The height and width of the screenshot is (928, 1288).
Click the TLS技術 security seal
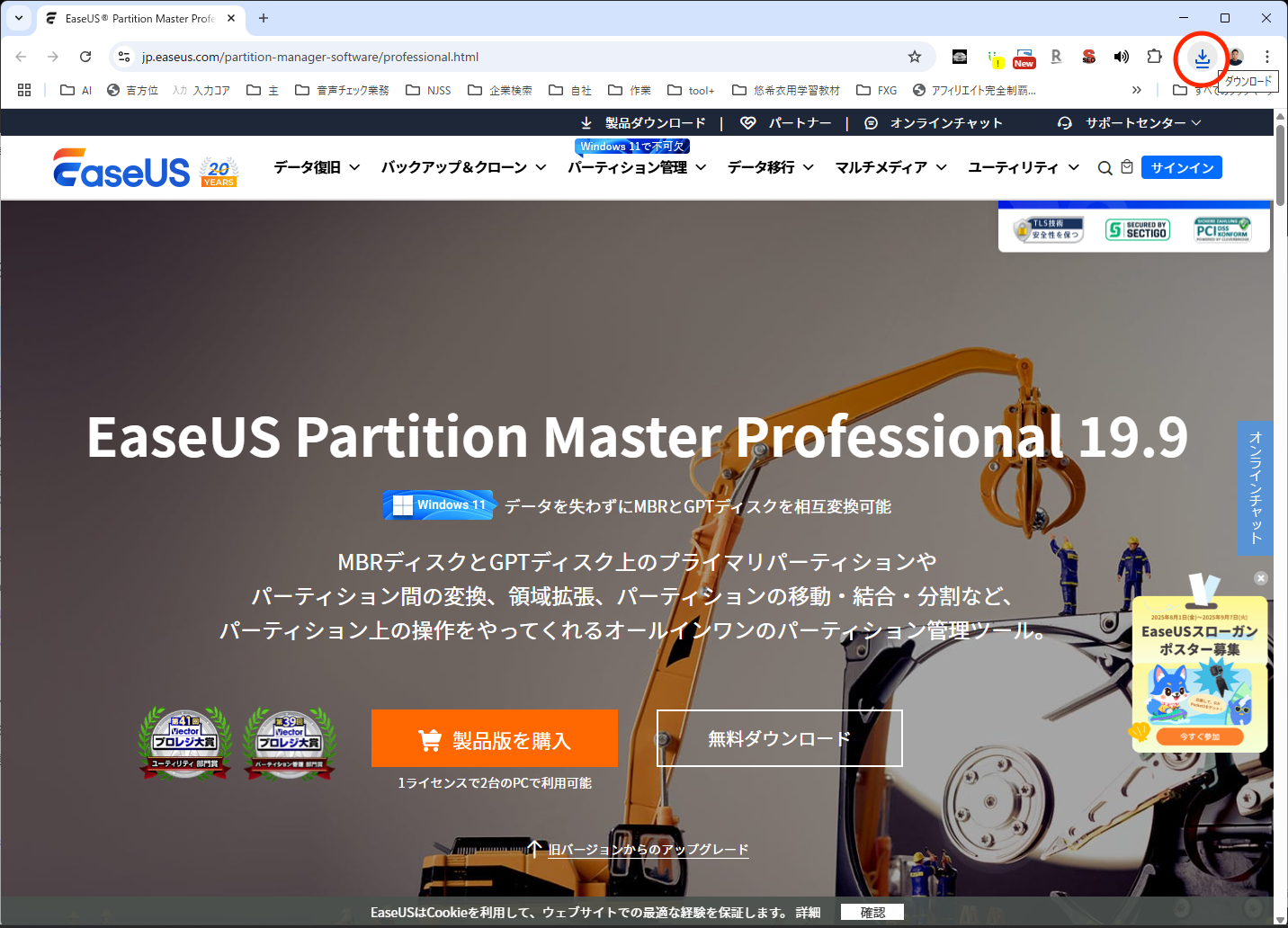[x=1049, y=230]
